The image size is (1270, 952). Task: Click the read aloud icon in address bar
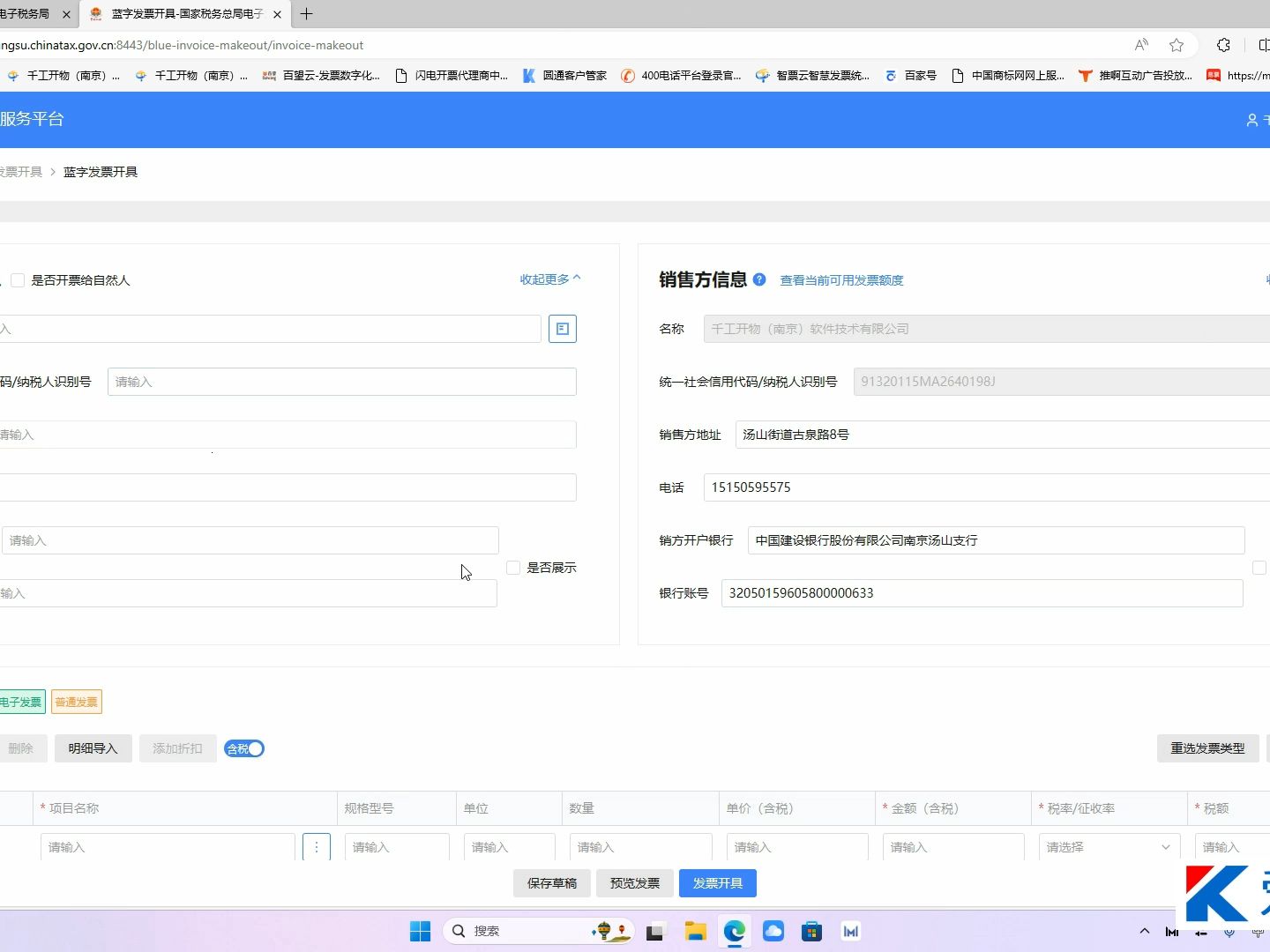click(1141, 45)
